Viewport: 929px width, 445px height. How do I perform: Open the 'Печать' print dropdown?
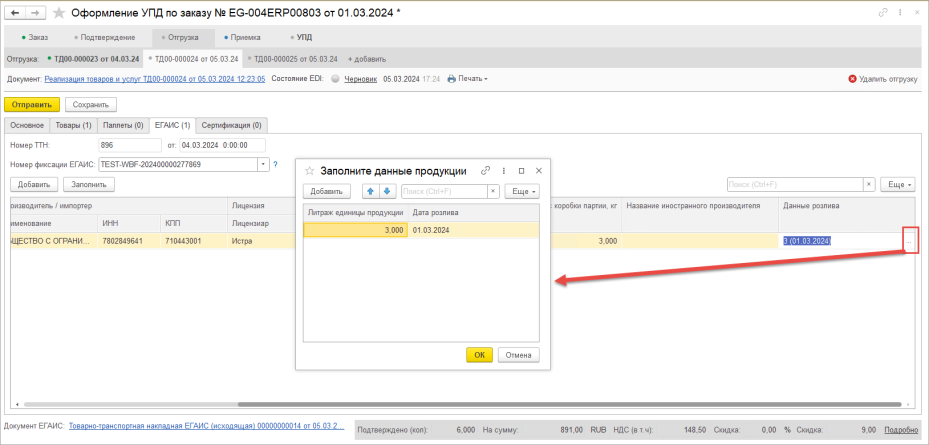click(467, 79)
